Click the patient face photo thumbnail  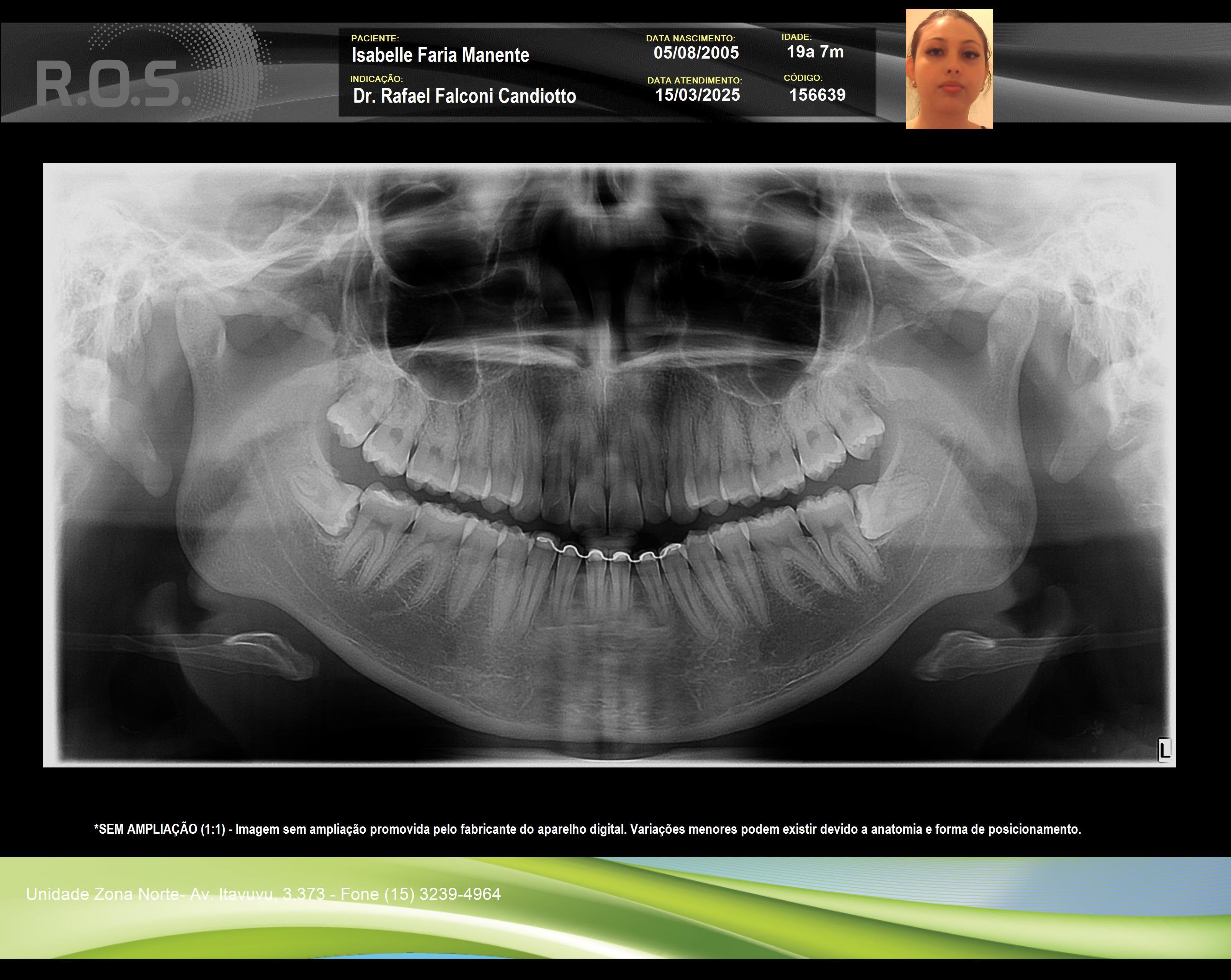tap(949, 69)
